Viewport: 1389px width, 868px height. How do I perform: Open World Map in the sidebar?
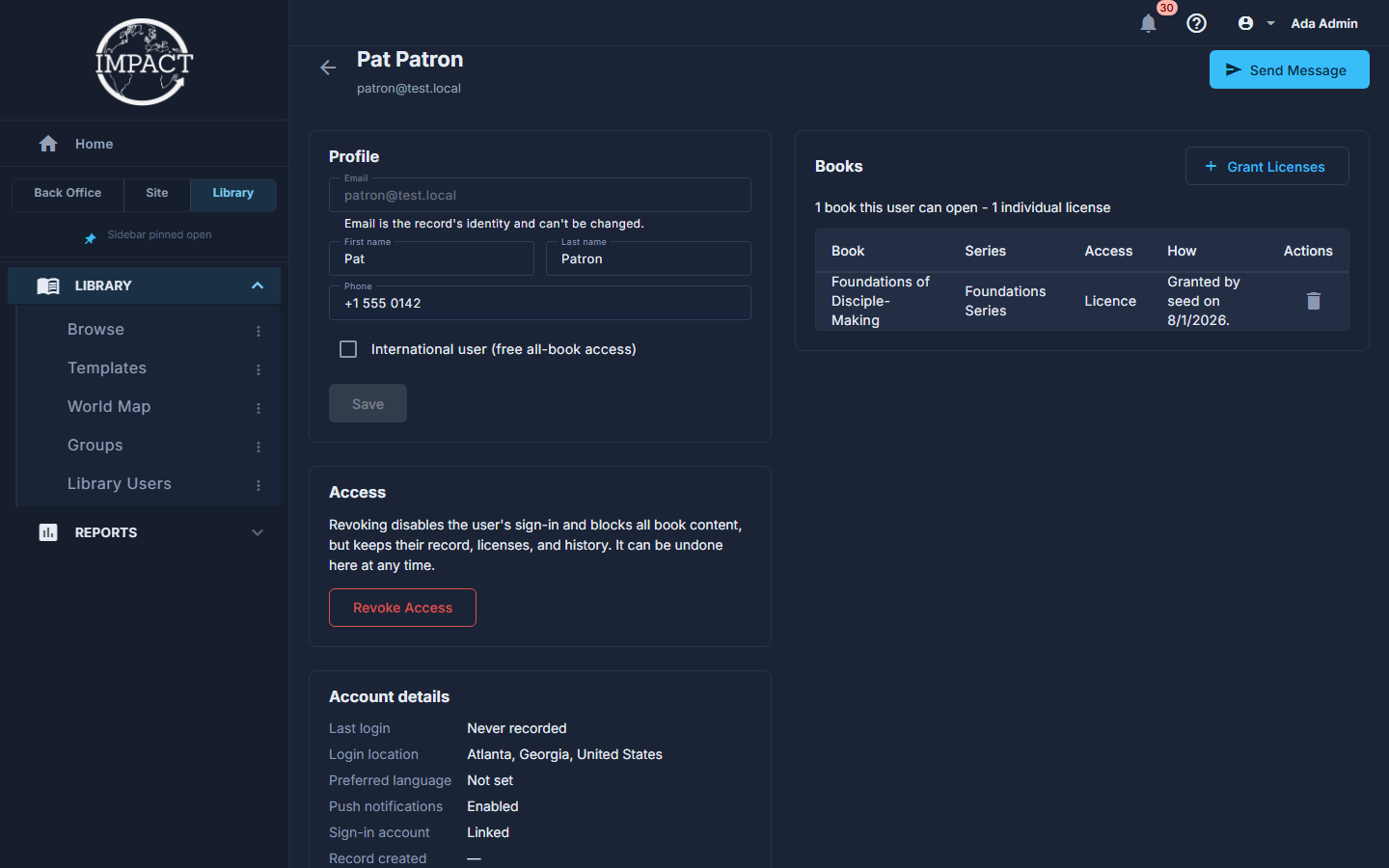pos(109,407)
